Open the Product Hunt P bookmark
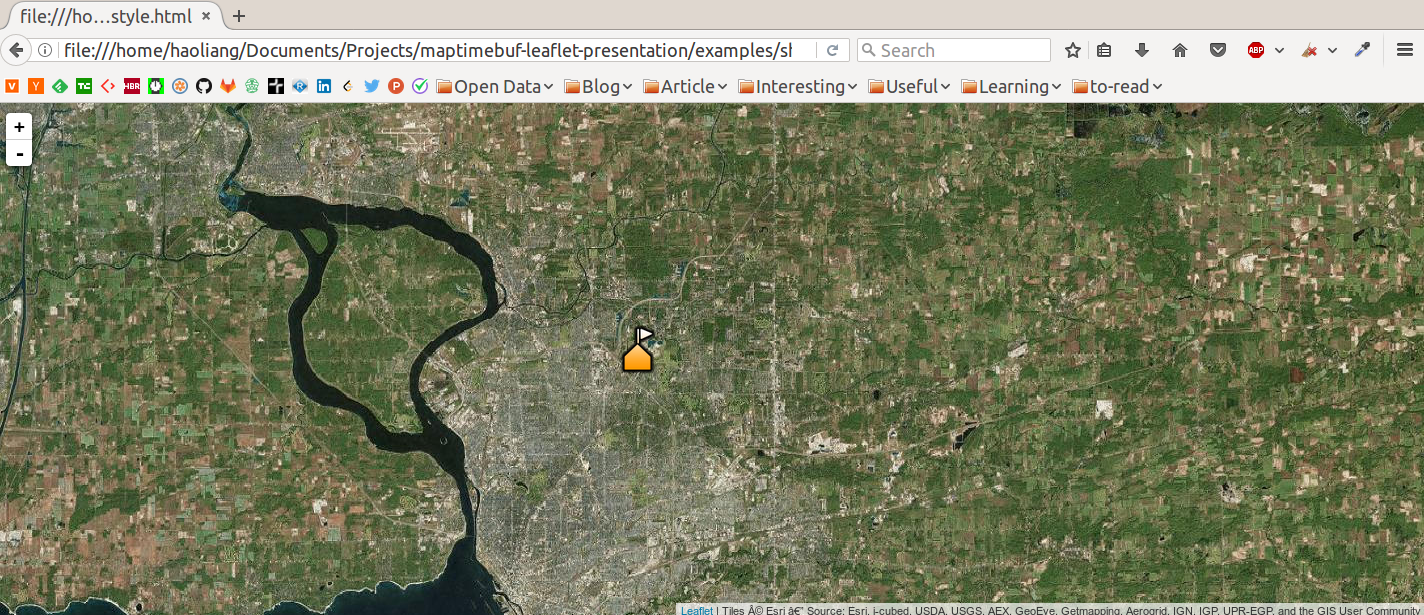The width and height of the screenshot is (1424, 615). [x=396, y=87]
